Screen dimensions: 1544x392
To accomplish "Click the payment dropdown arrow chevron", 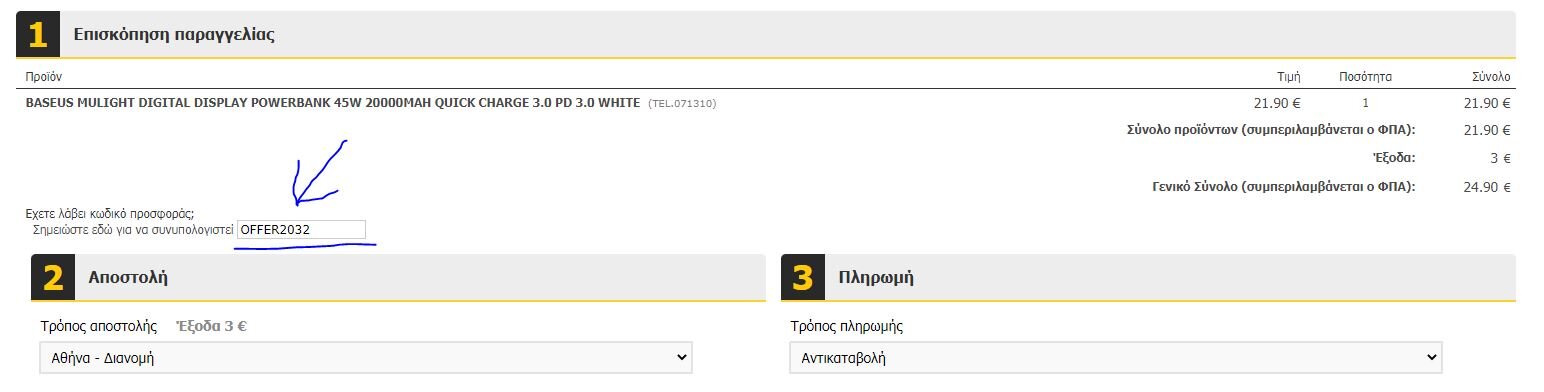I will point(1431,357).
